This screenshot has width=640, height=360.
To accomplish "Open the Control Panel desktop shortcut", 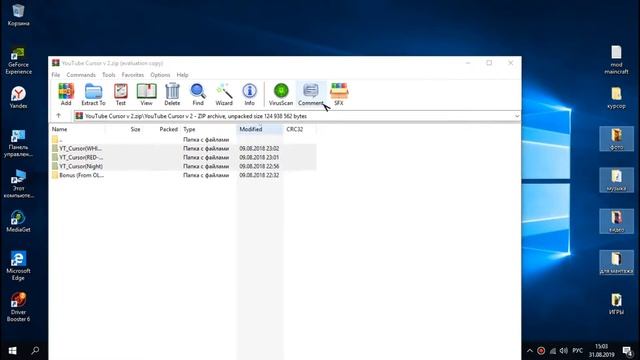I will (18, 143).
